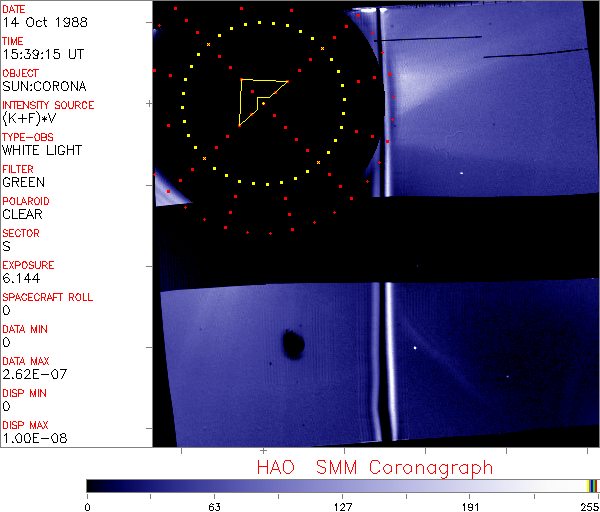The image size is (600, 512).
Task: Select the 14 Oct 1988 date value
Action: pyautogui.click(x=37, y=23)
